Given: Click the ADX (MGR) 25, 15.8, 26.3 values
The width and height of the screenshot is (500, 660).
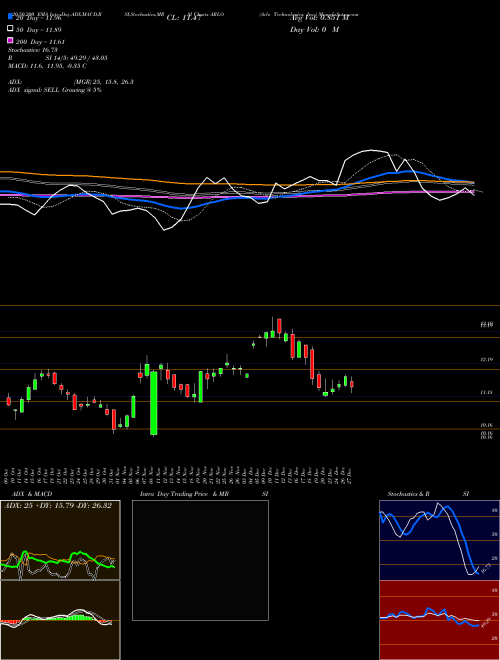Looking at the screenshot, I should [104, 82].
